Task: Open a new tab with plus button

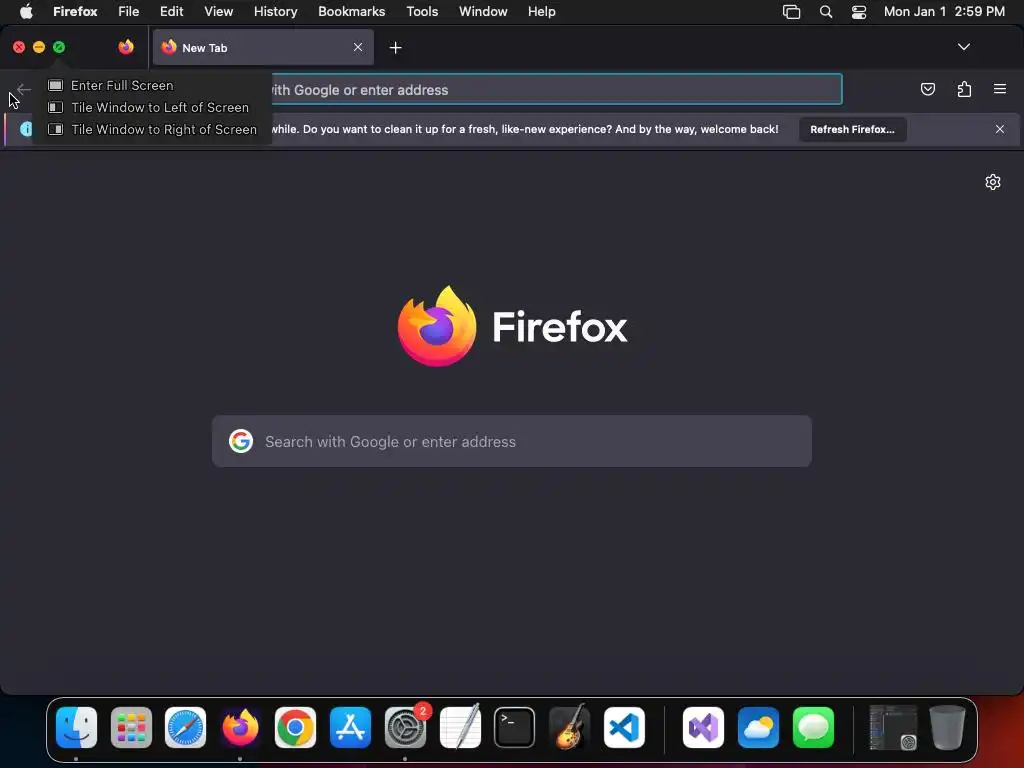Action: click(x=395, y=48)
